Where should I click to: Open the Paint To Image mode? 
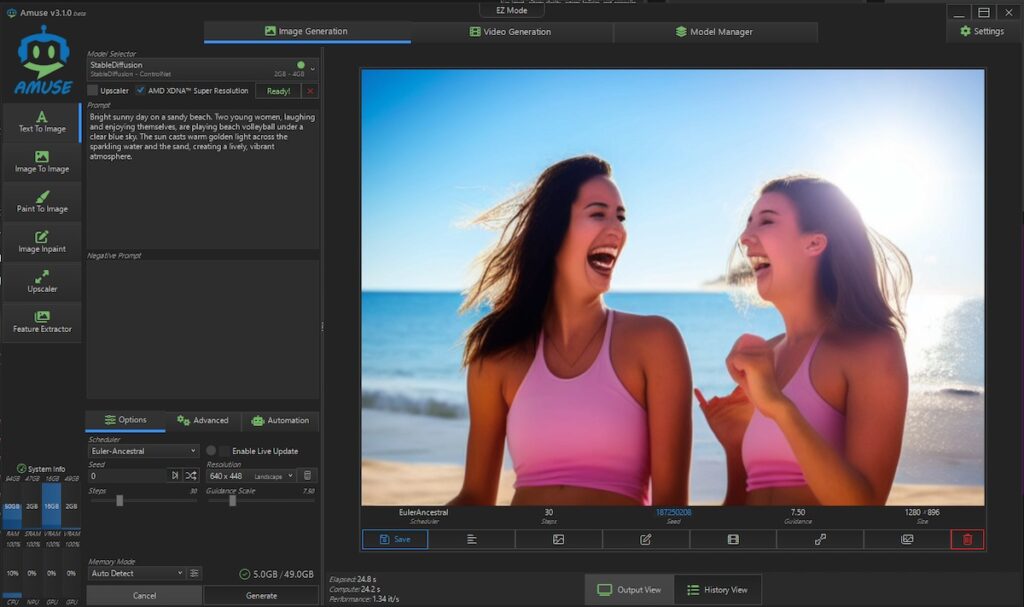[x=42, y=202]
